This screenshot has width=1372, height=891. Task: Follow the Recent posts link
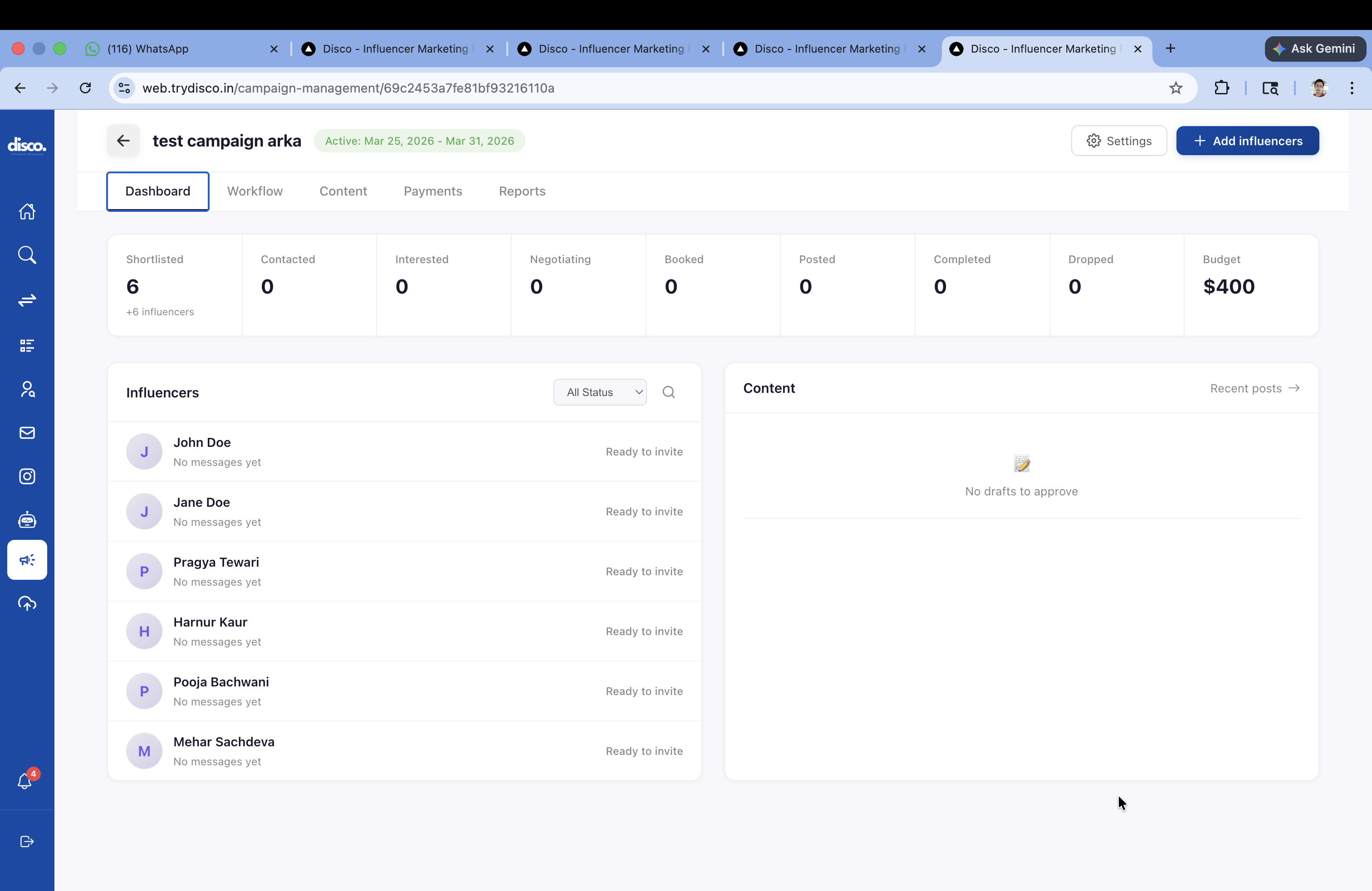point(1254,388)
